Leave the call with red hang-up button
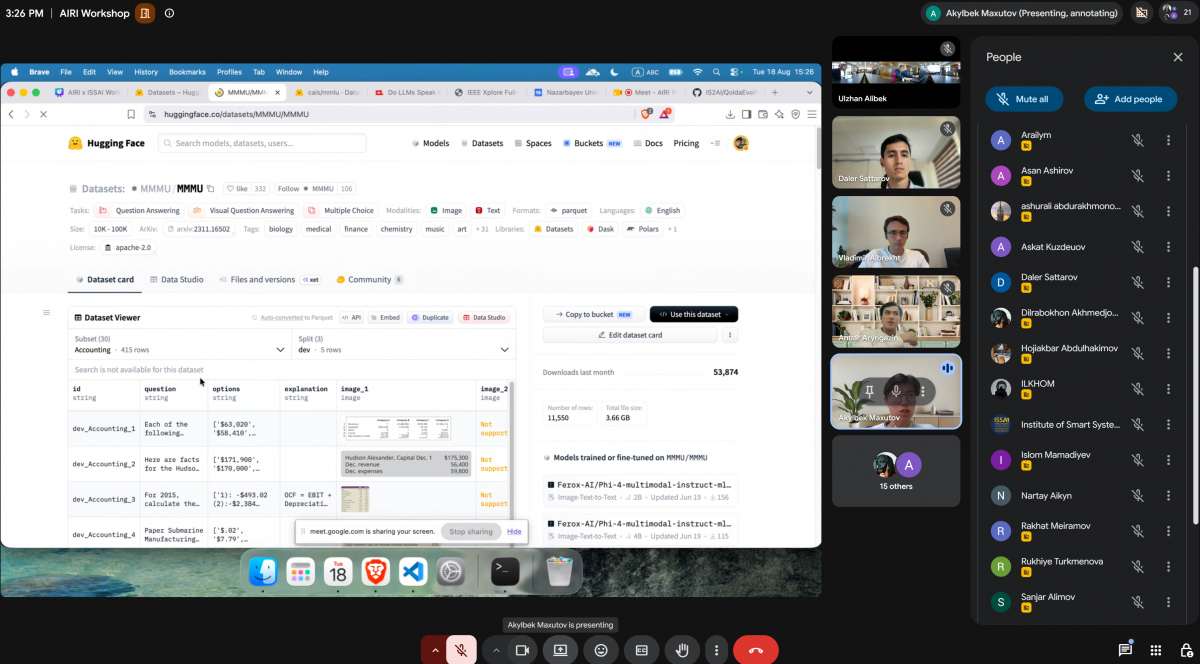 click(756, 650)
